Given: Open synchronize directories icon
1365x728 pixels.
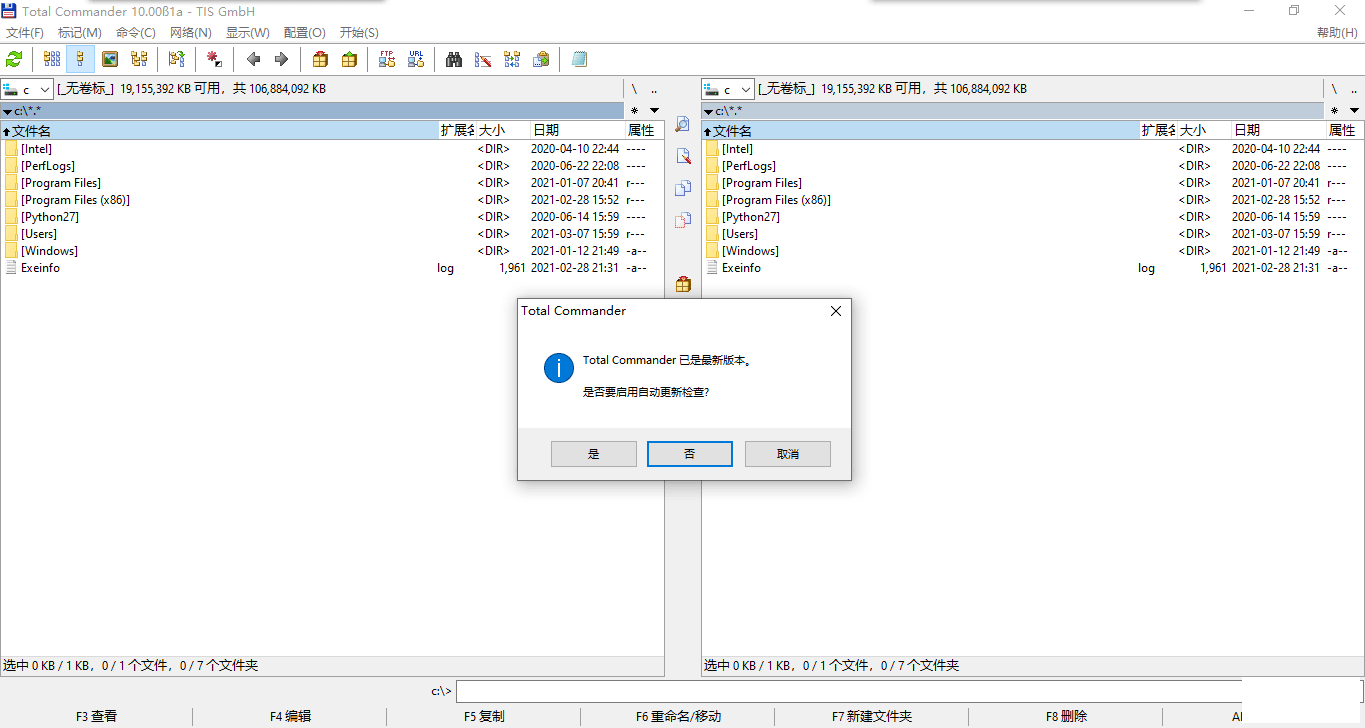Looking at the screenshot, I should [512, 59].
